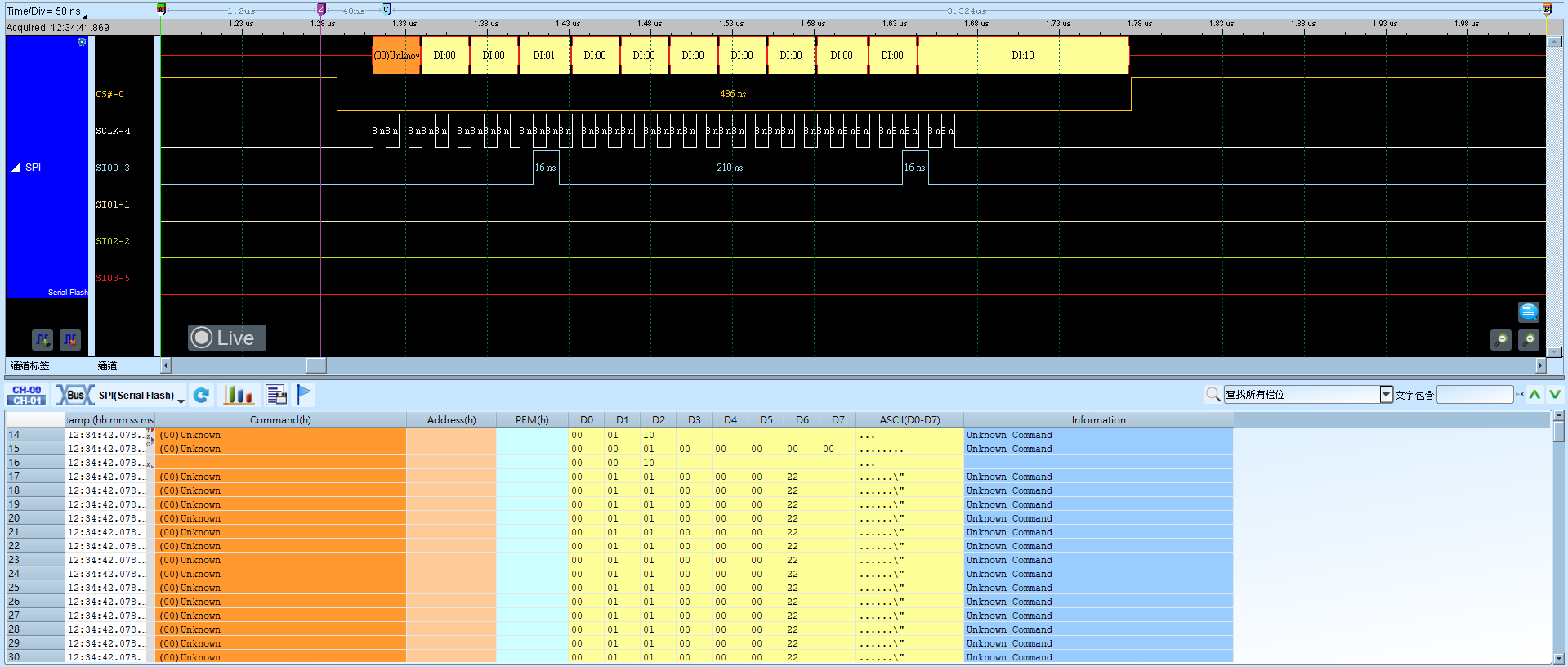Screen dimensions: 1568x667
Task: Click the Address(h) column header
Action: [451, 420]
